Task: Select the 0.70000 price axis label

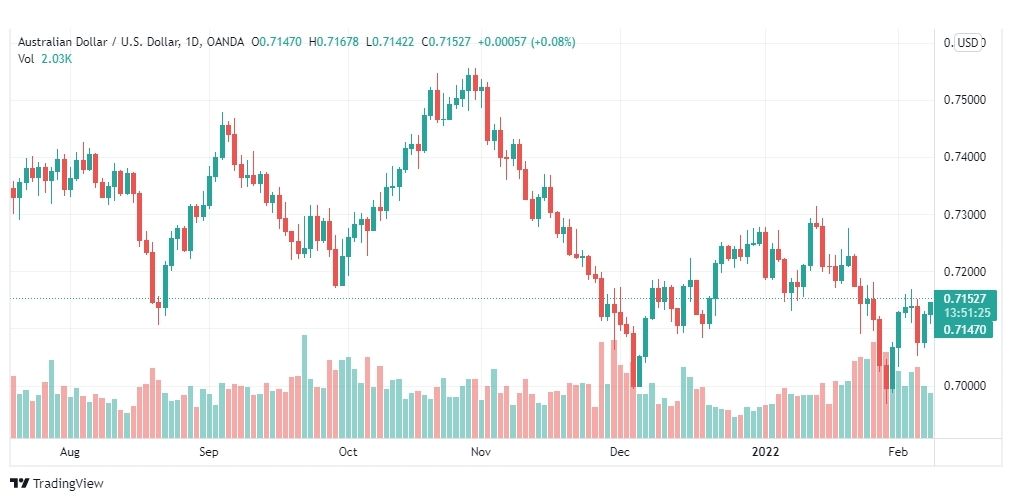Action: (964, 386)
